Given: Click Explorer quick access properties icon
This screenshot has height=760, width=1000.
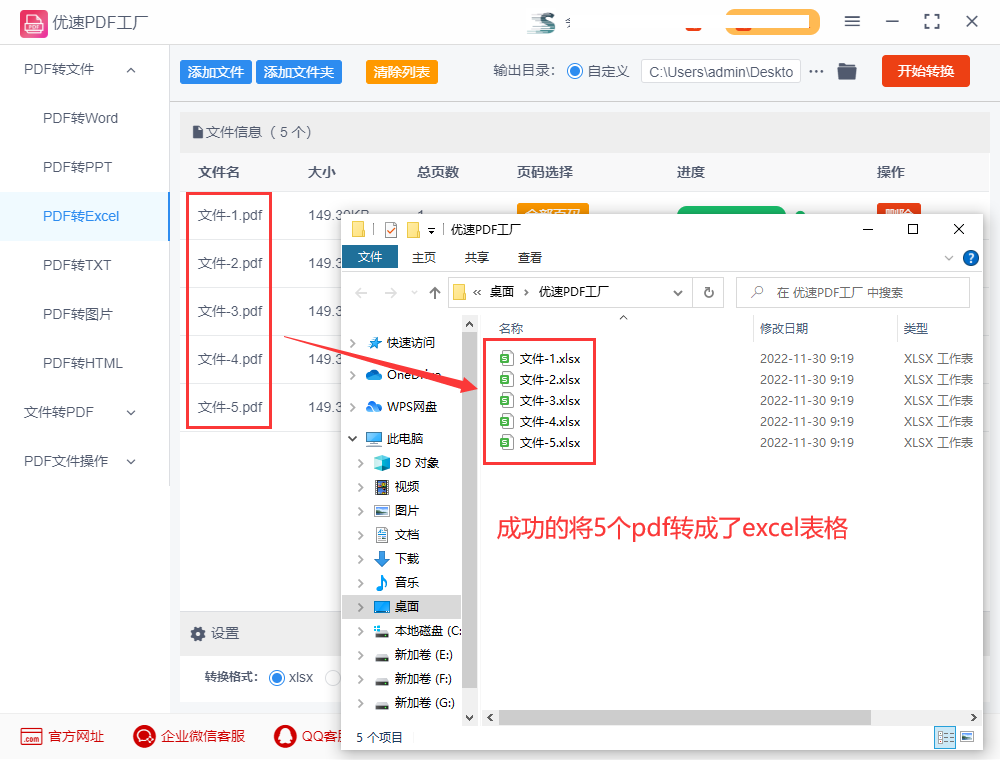Looking at the screenshot, I should [x=391, y=229].
